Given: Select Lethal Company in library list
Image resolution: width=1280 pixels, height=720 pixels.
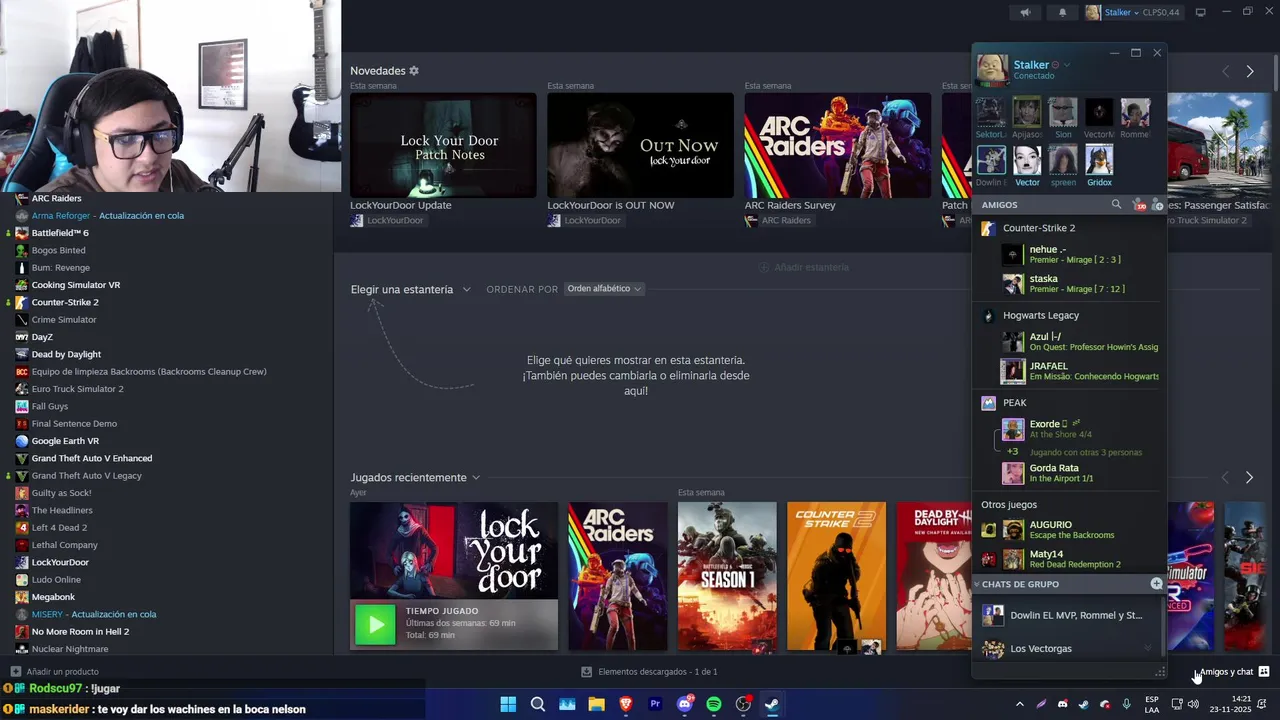Looking at the screenshot, I should pos(64,545).
